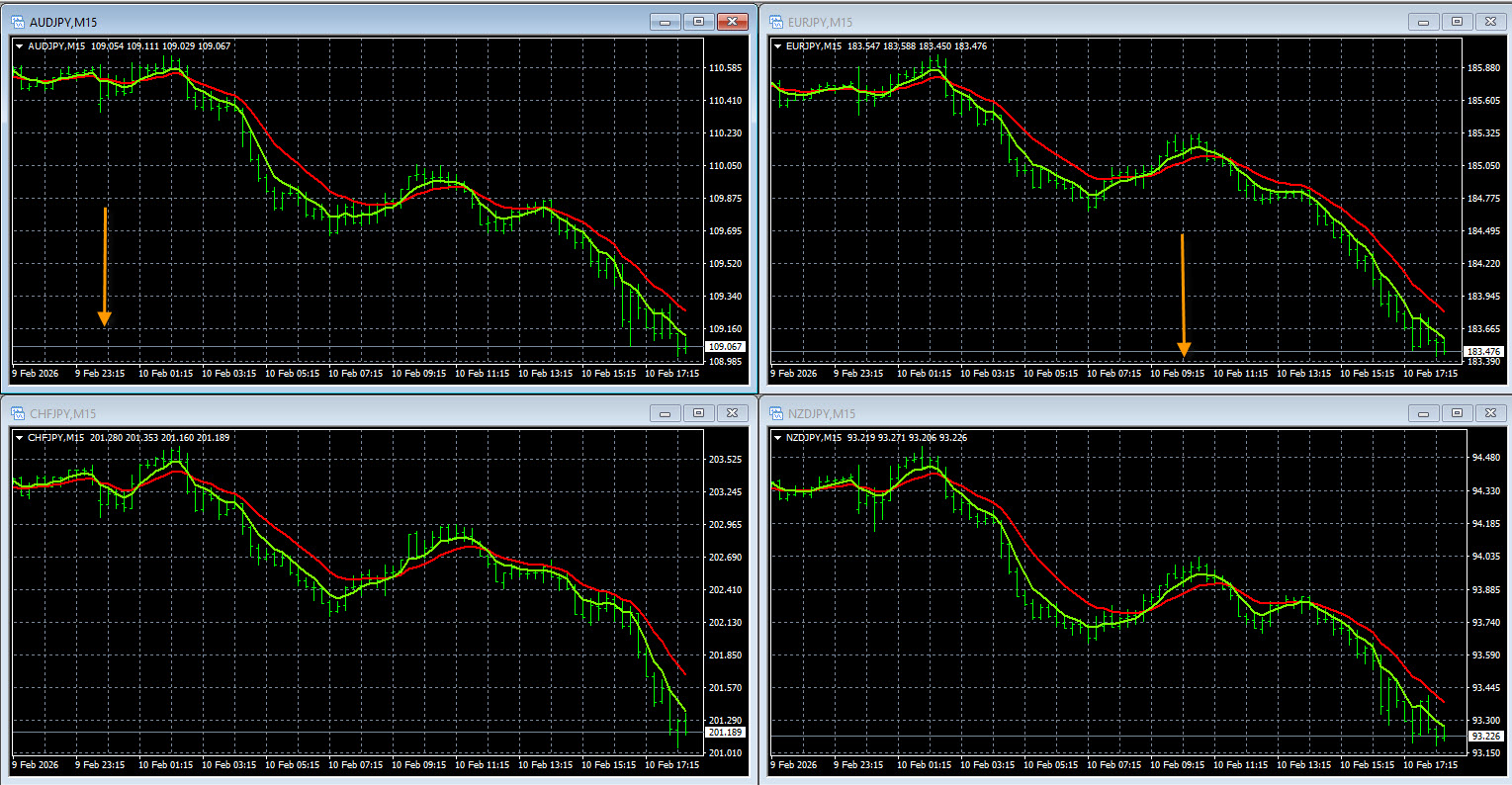The image size is (1512, 785).
Task: Click the 109.067 current price label
Action: [x=725, y=347]
